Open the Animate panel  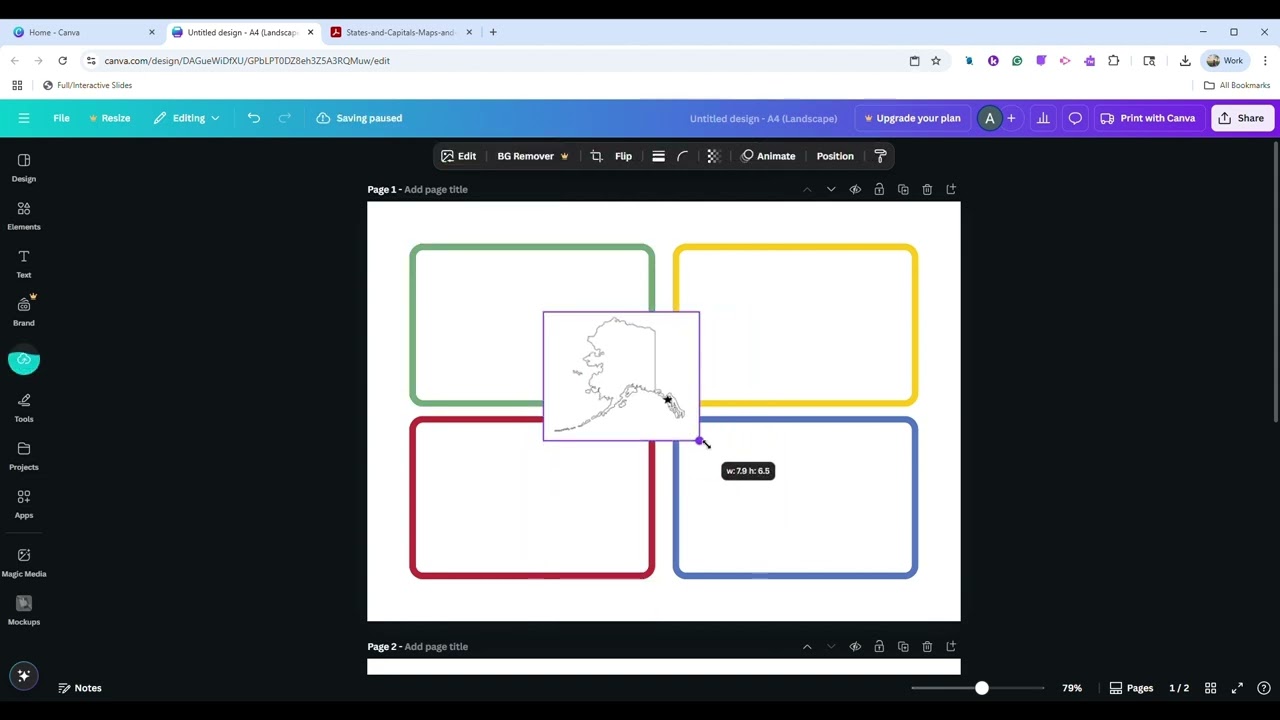[768, 156]
